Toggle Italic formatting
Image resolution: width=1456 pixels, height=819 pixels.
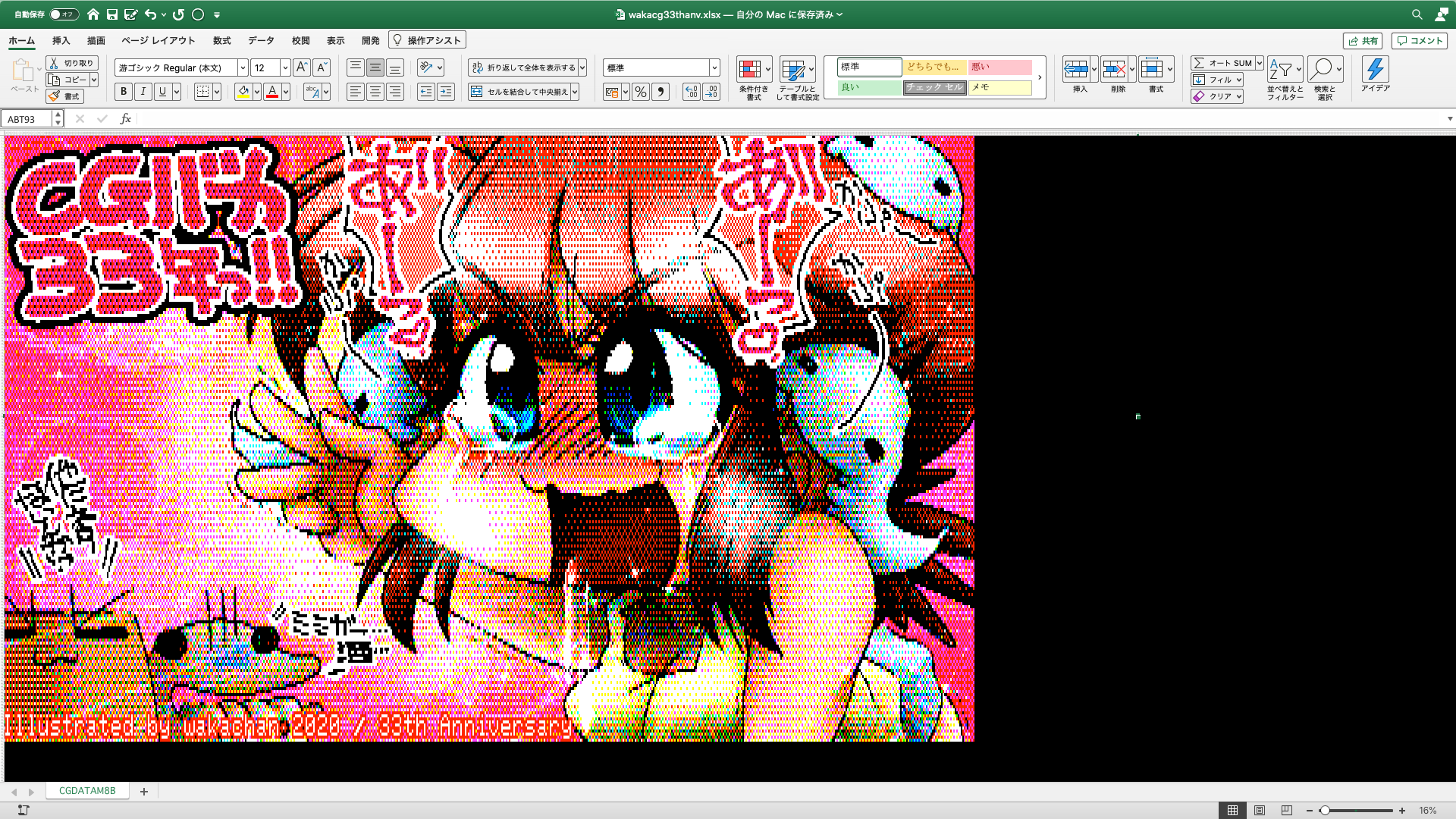(143, 92)
